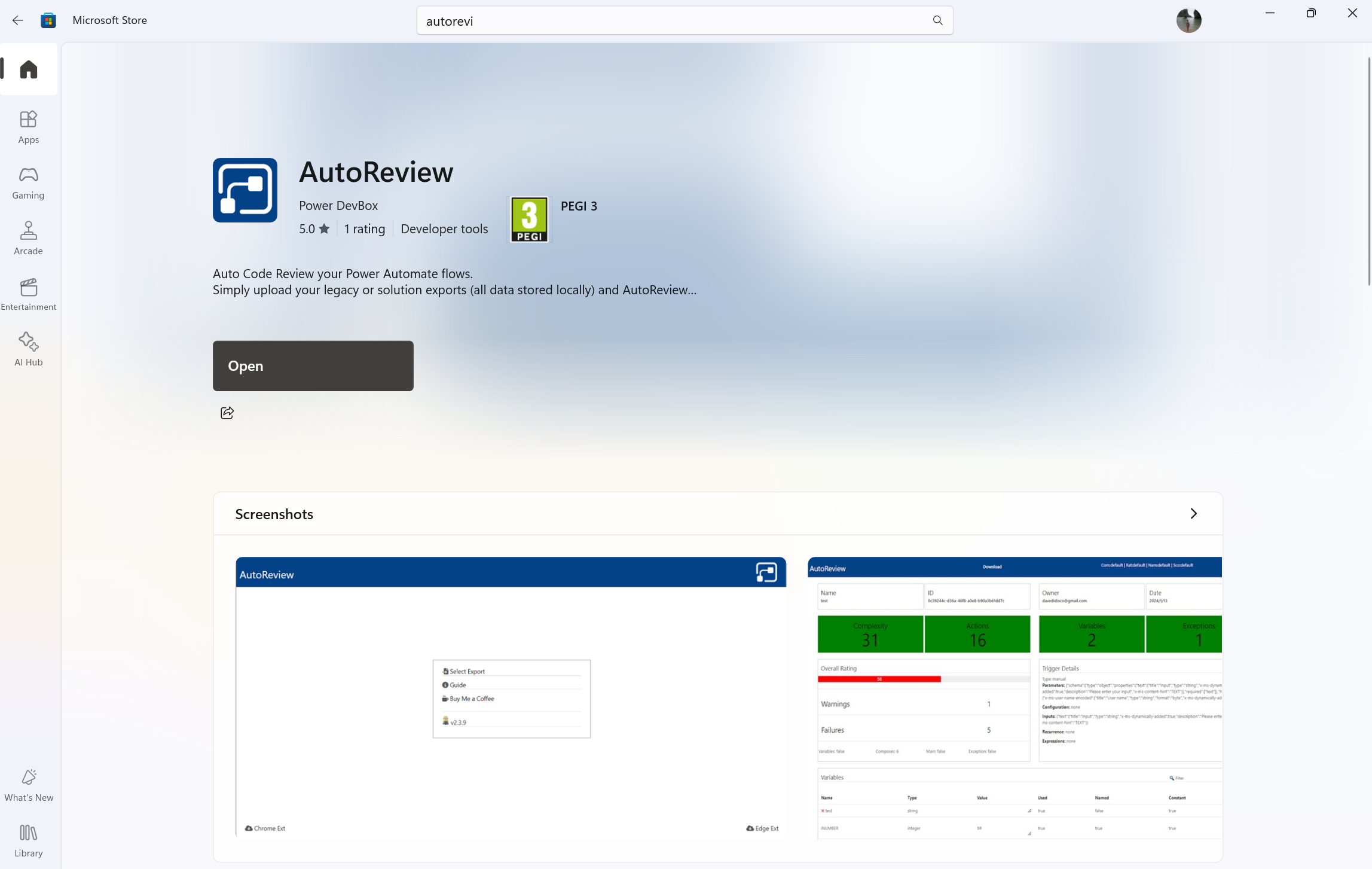Open AI Hub from sidebar

(29, 349)
